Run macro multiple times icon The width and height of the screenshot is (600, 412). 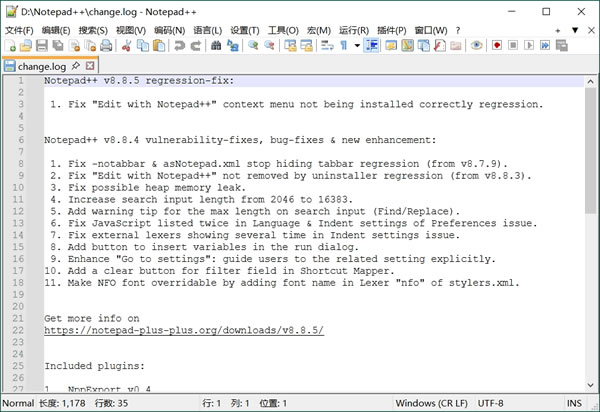pyautogui.click(x=545, y=46)
